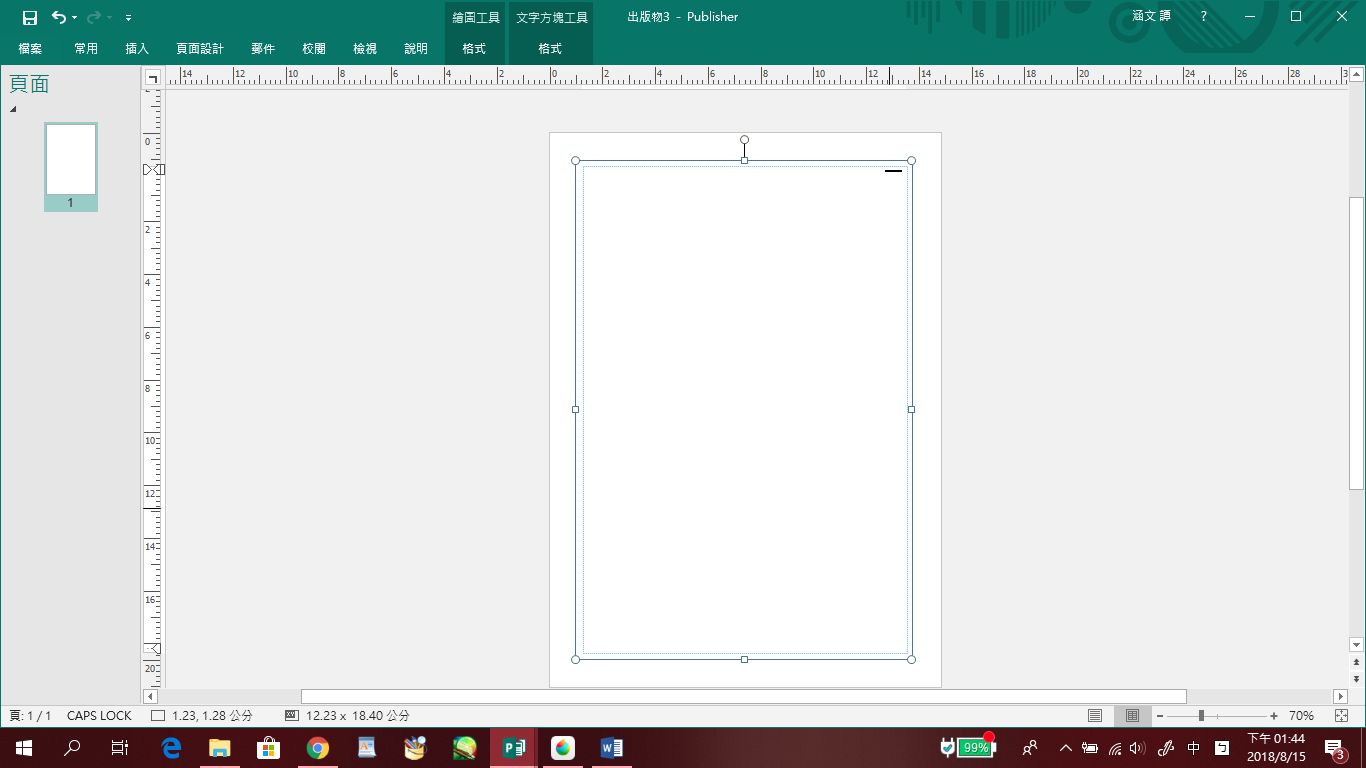
Task: Click the zoom in plus button
Action: coord(1274,716)
